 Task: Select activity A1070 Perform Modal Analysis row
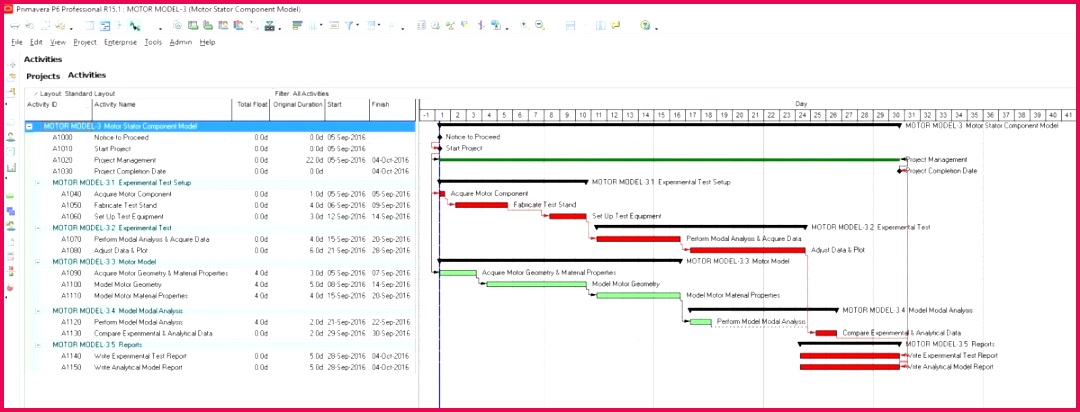[x=150, y=239]
